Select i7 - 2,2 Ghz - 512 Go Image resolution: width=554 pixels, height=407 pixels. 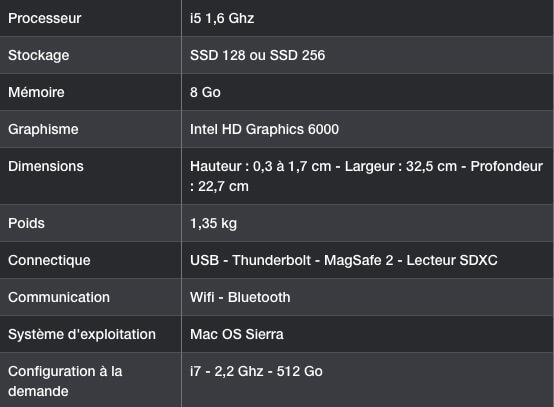(256, 371)
